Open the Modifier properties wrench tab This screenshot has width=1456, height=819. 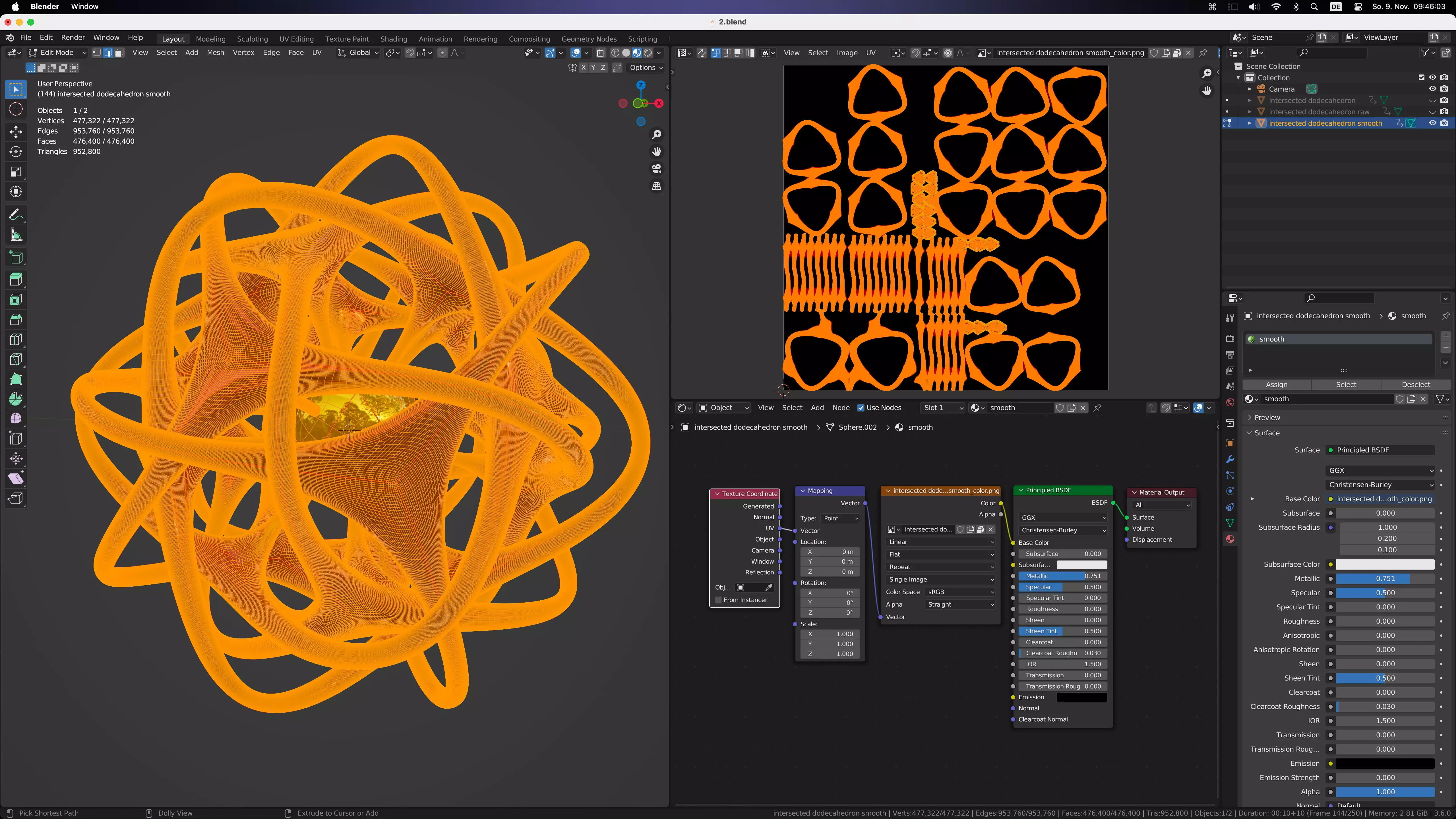coord(1230,460)
